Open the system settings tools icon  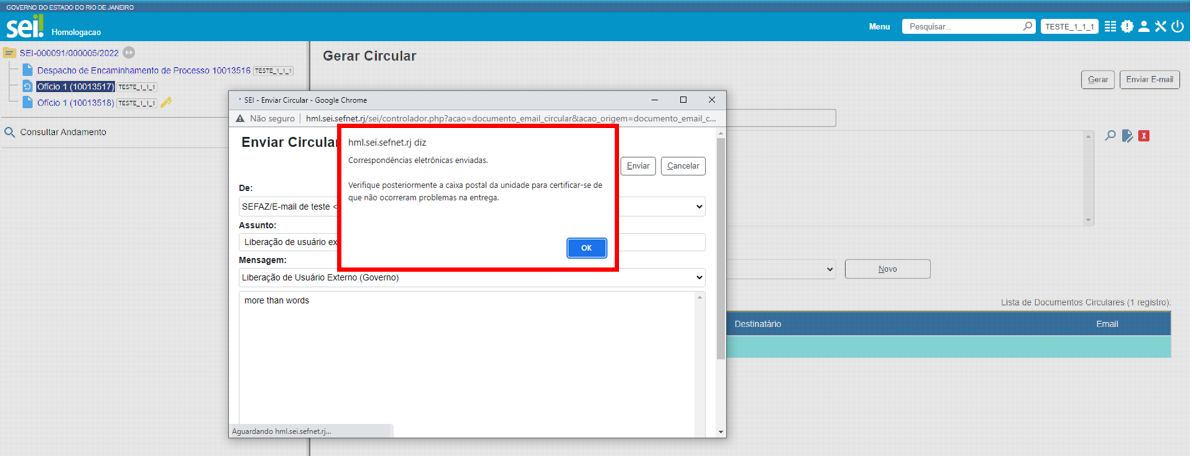click(x=1161, y=27)
